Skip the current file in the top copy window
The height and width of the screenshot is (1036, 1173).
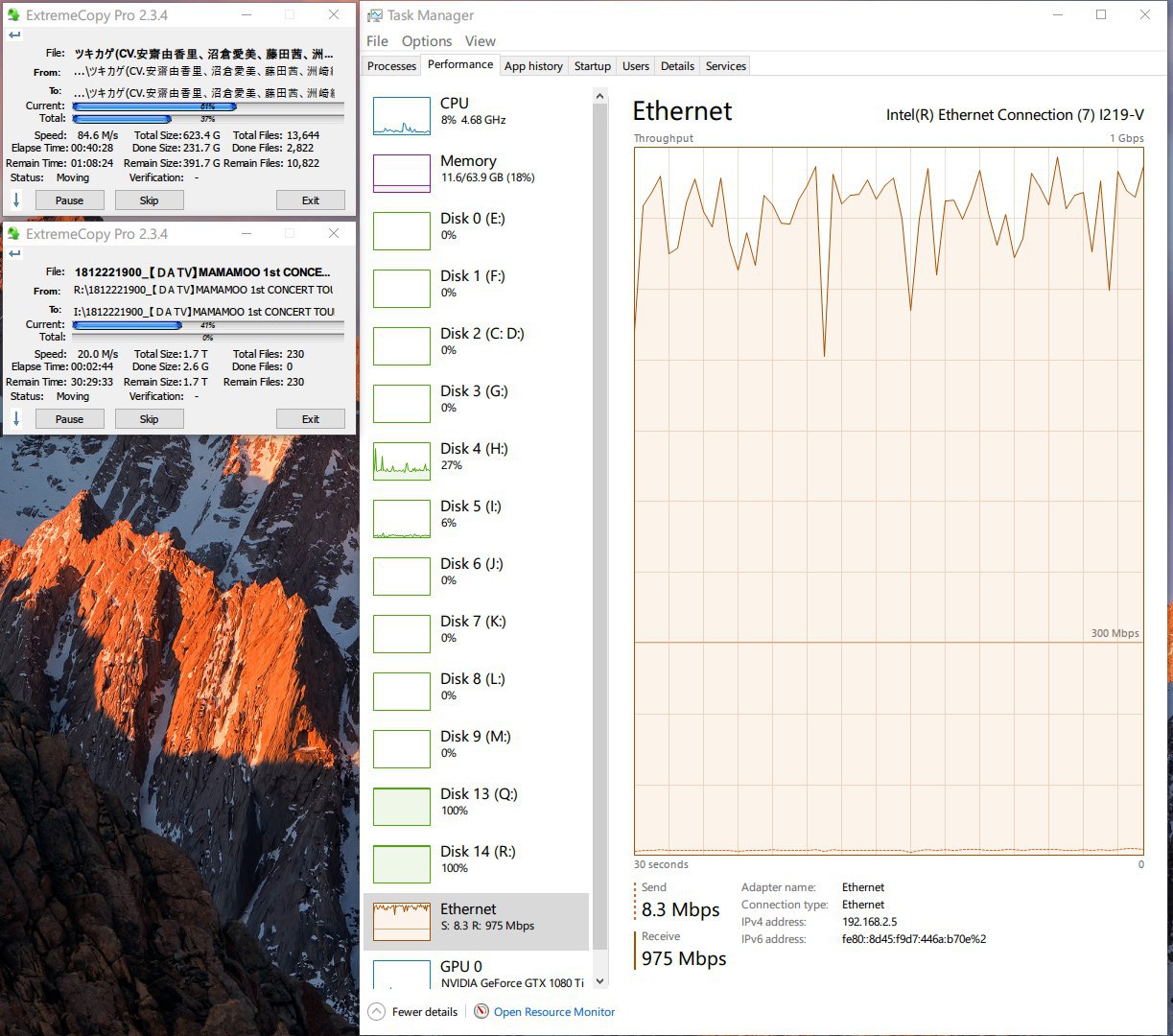(149, 200)
